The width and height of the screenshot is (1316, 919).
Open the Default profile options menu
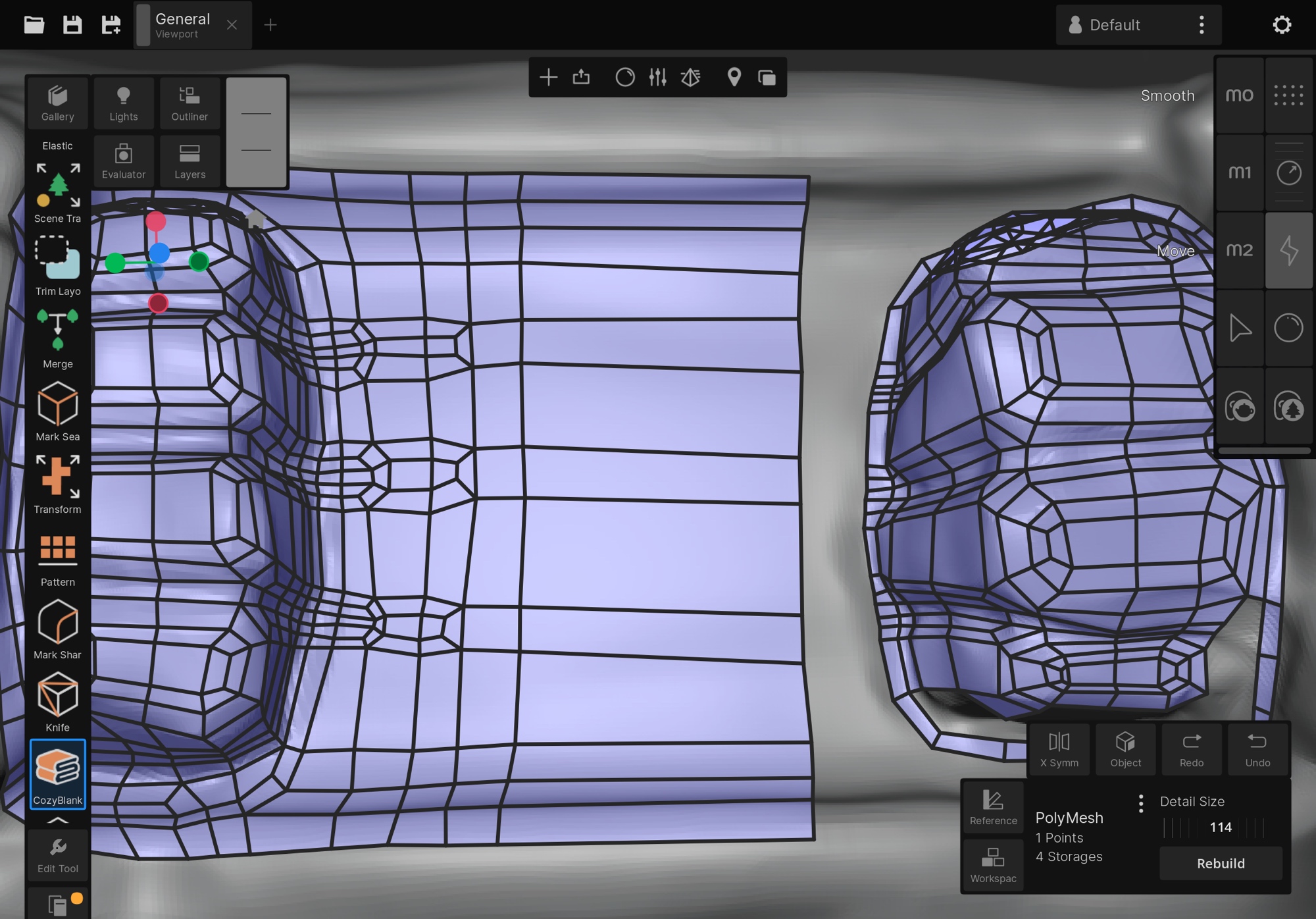pos(1202,25)
